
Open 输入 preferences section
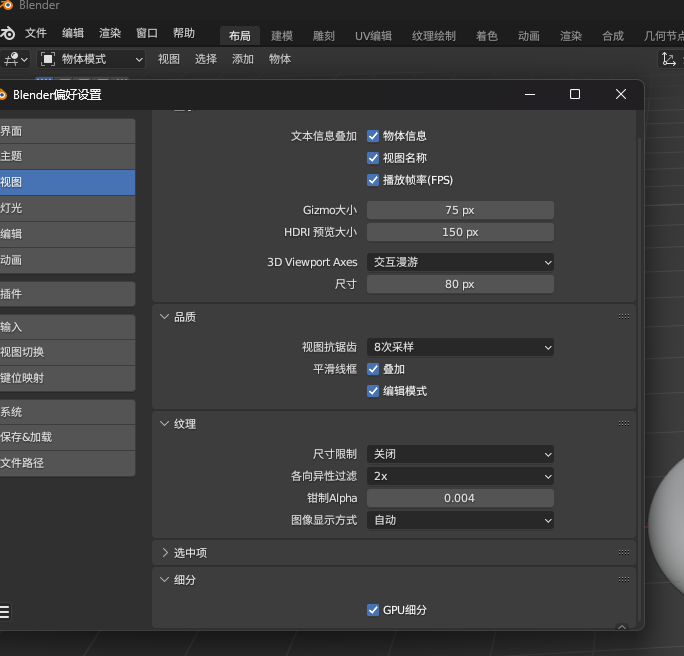pyautogui.click(x=67, y=327)
